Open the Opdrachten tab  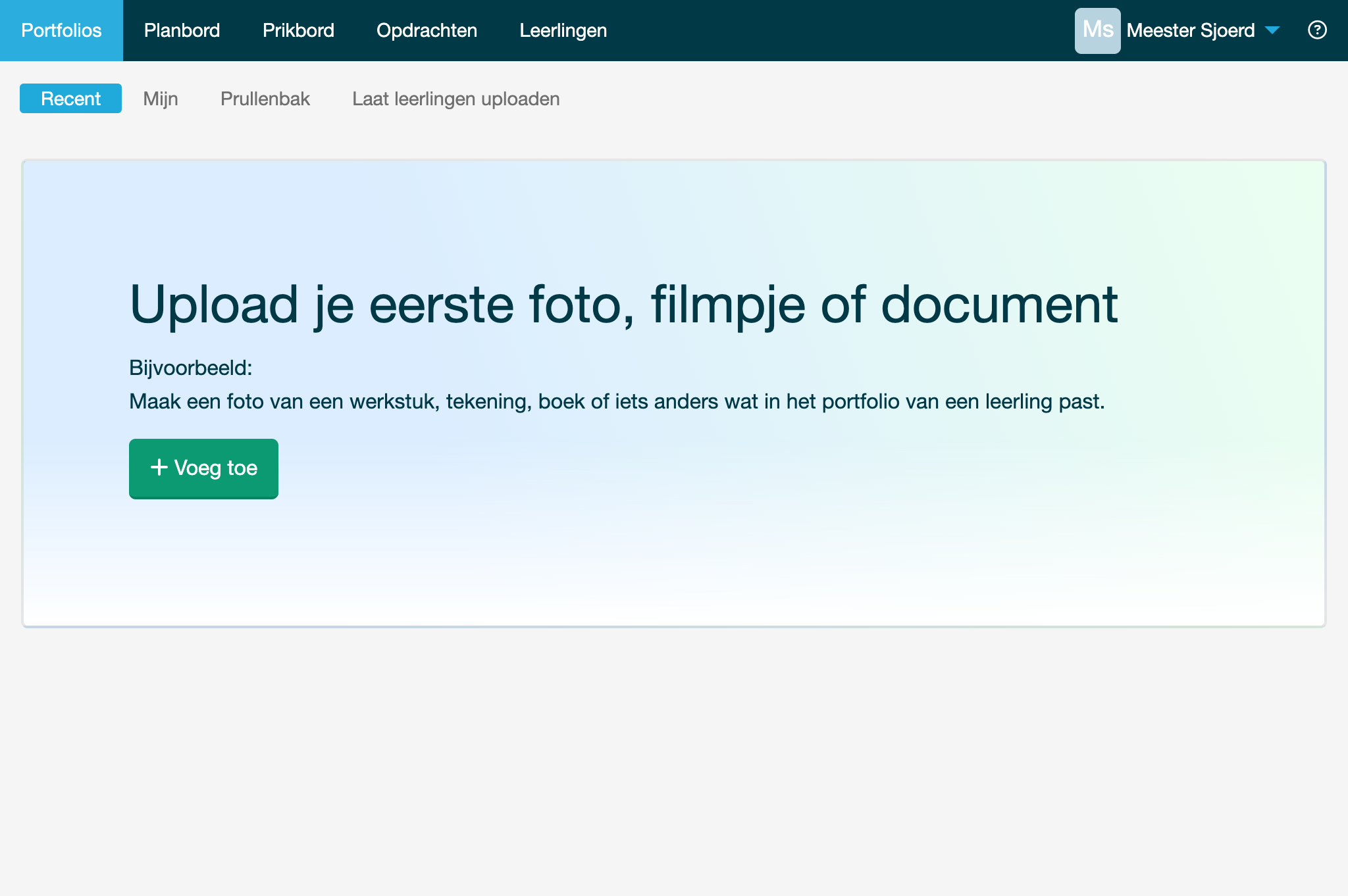click(427, 30)
